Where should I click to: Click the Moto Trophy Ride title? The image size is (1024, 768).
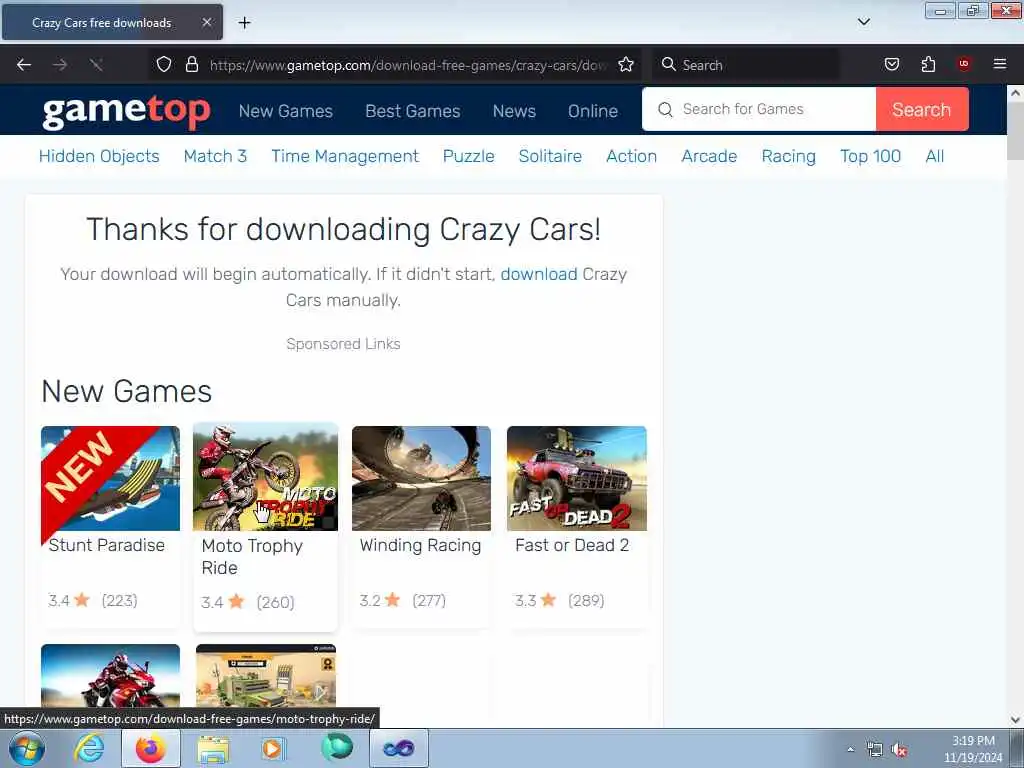point(252,556)
